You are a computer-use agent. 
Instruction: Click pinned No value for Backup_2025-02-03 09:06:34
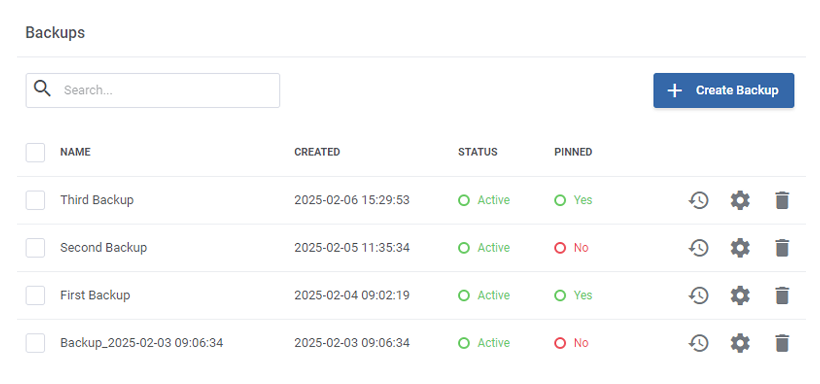pos(572,343)
